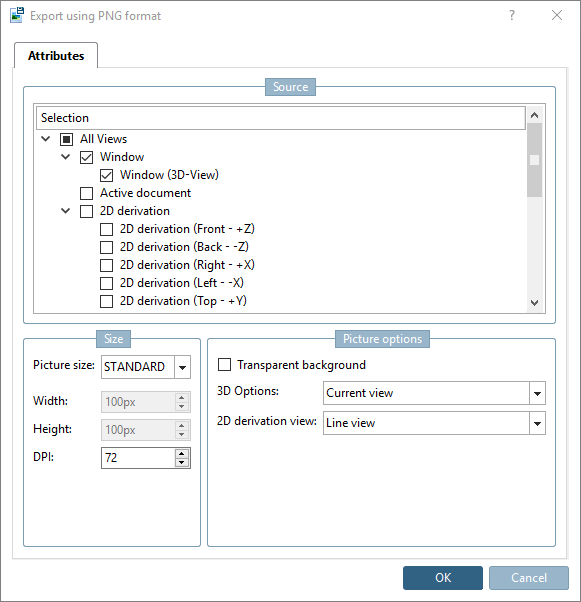Confirm export with the OK button
581x602 pixels.
pyautogui.click(x=443, y=578)
